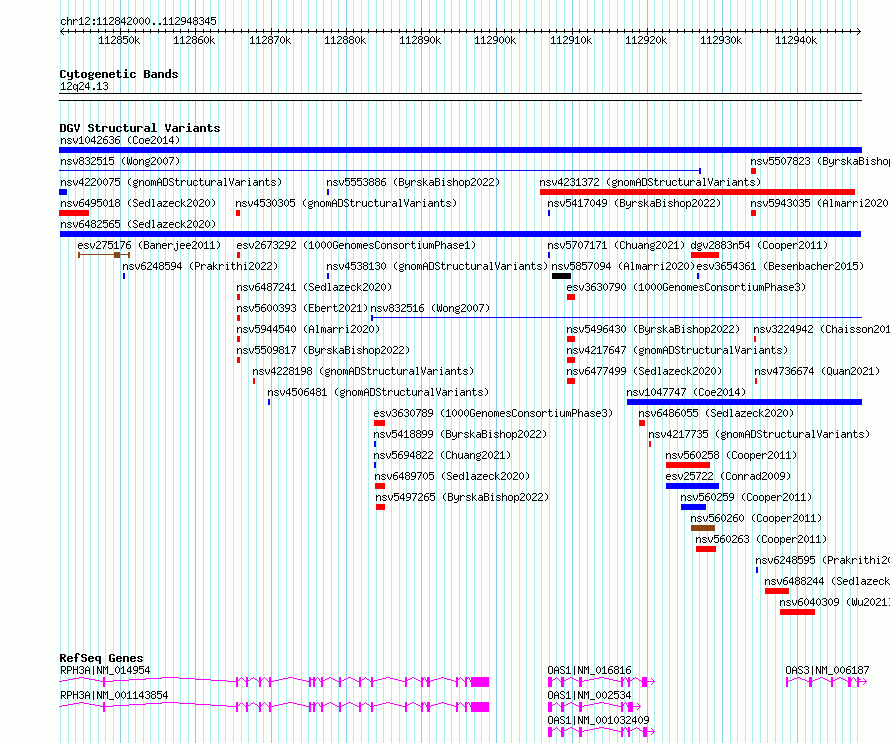Select the nsv832515 (Wong2007) variant label
Screen dimensions: 890x743
(120, 161)
